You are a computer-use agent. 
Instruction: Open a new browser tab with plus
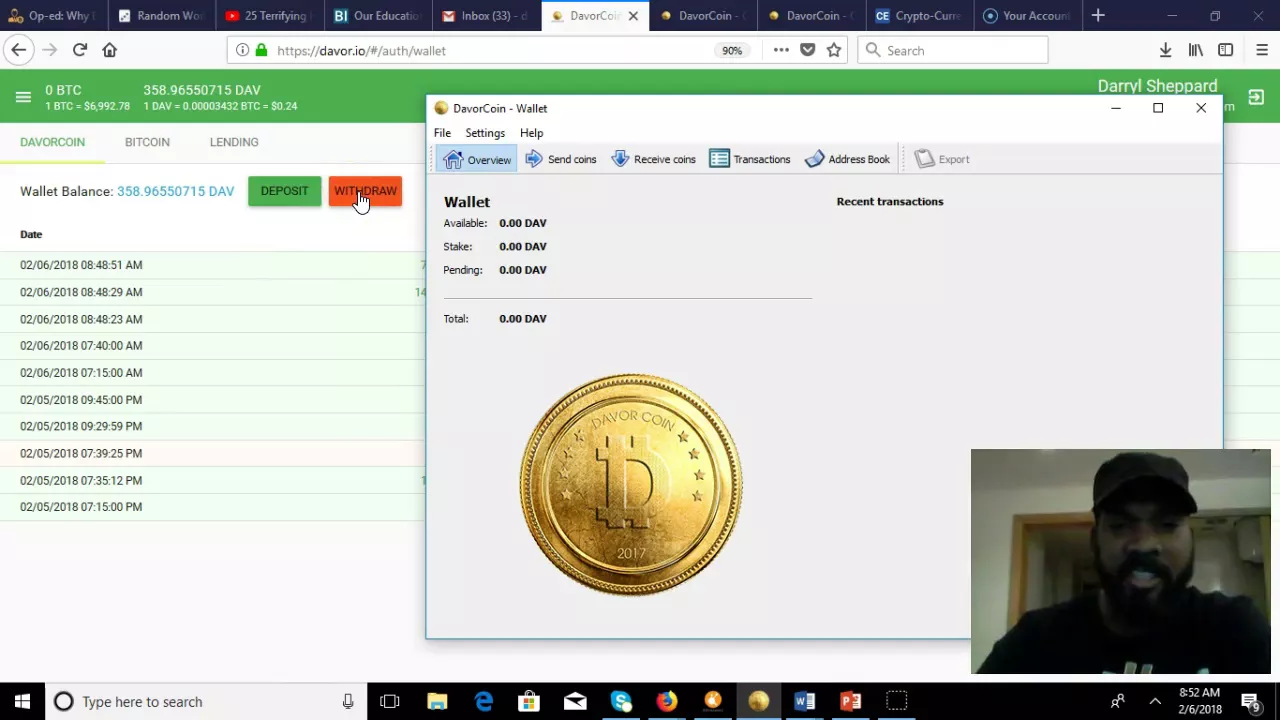pyautogui.click(x=1098, y=15)
